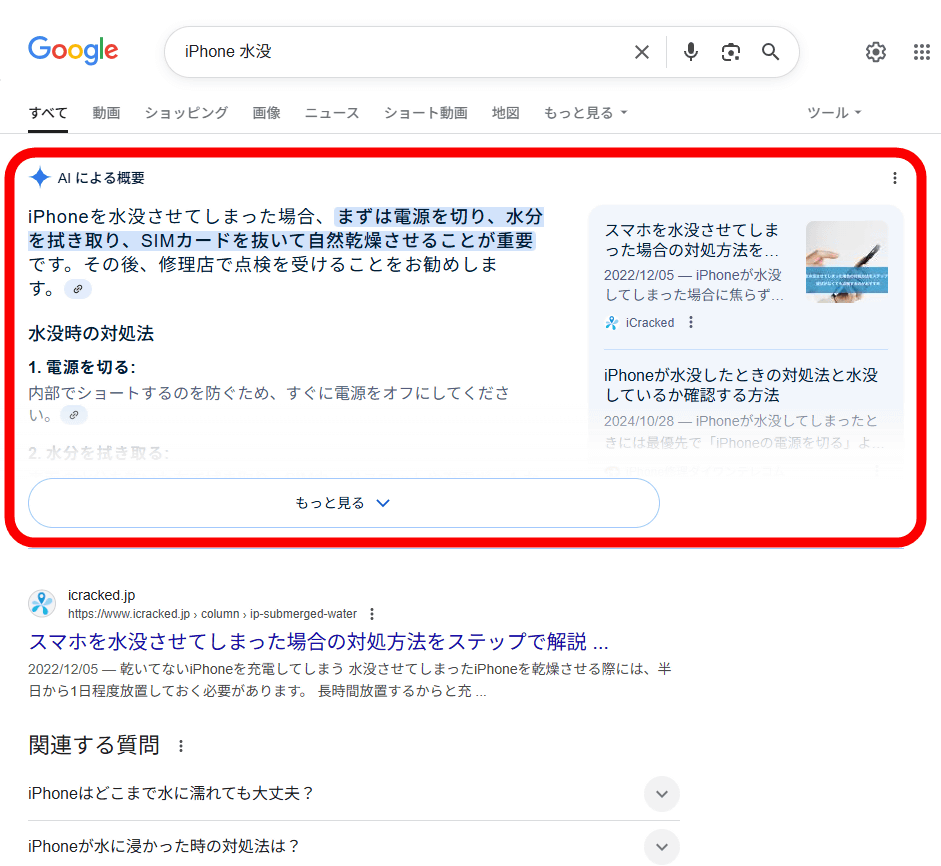Switch to the ショート動画 tab
Screen dimensions: 941x866
pyautogui.click(x=425, y=113)
